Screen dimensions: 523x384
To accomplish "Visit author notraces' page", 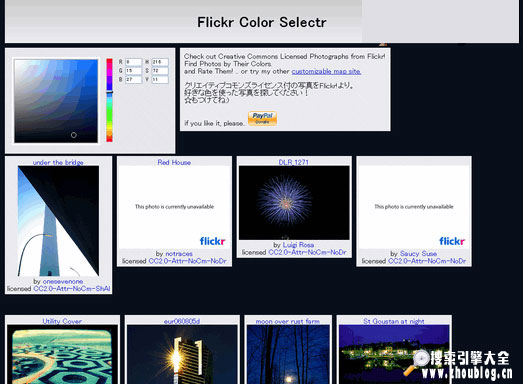I will 179,254.
